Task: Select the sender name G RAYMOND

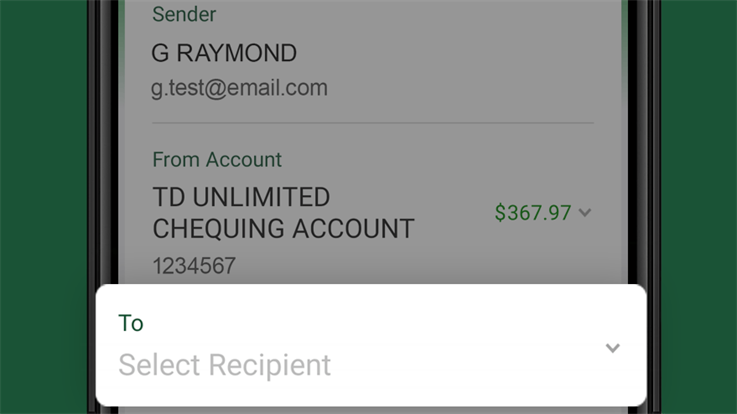Action: [x=224, y=53]
